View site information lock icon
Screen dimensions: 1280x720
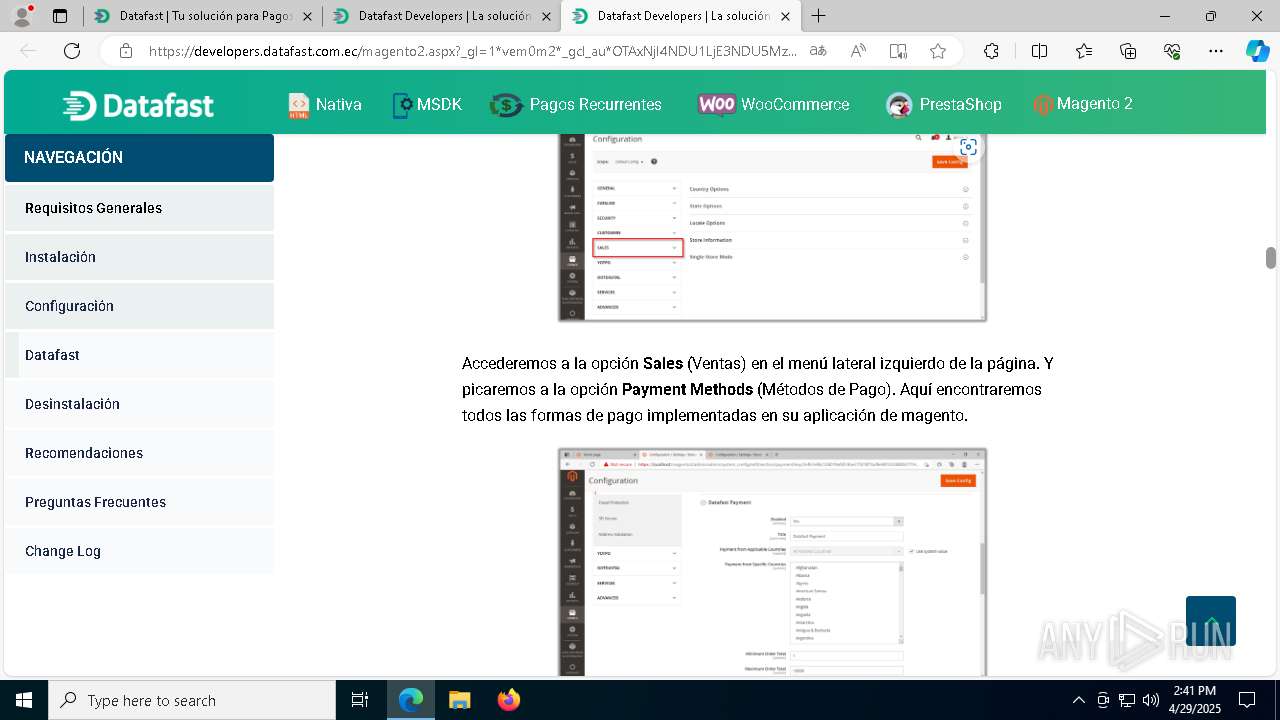click(x=125, y=51)
